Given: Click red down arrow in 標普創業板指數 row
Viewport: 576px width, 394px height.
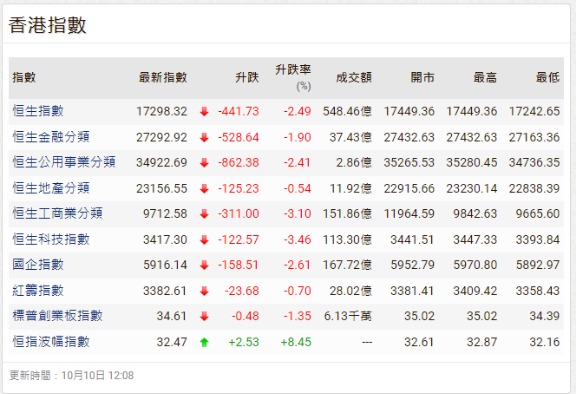Looking at the screenshot, I should [x=204, y=316].
